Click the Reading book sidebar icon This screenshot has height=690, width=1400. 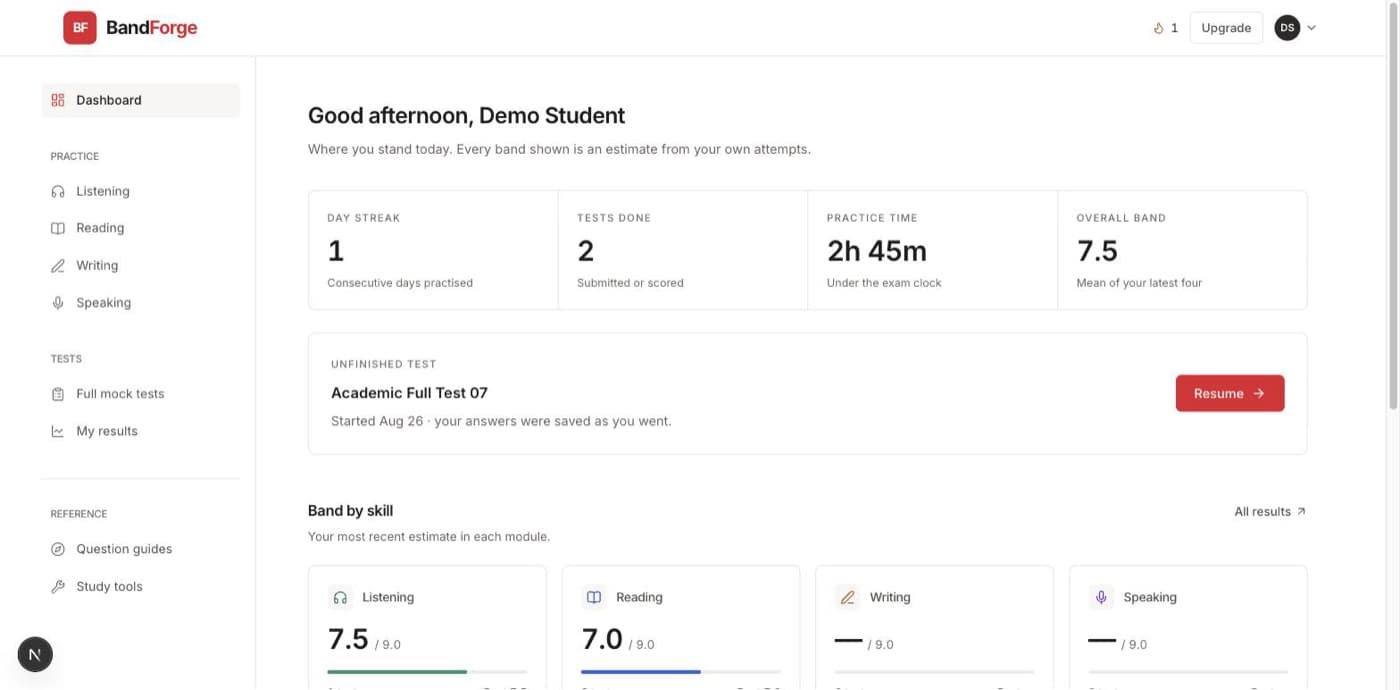(58, 228)
